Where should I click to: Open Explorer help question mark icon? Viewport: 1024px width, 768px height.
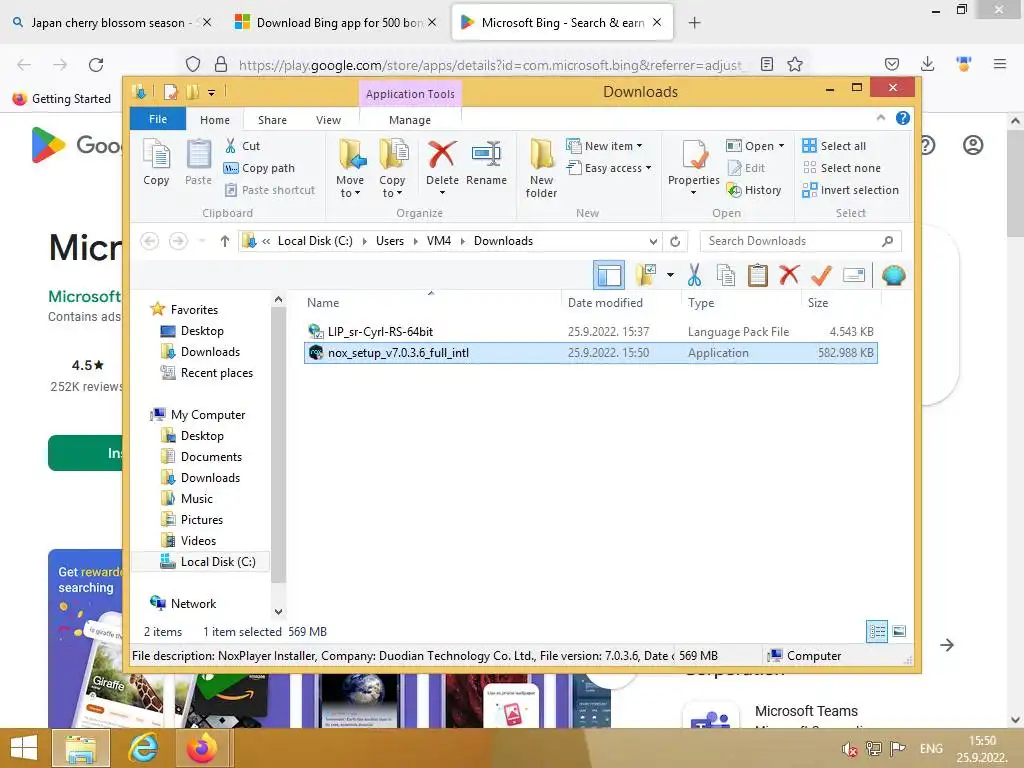(x=903, y=118)
